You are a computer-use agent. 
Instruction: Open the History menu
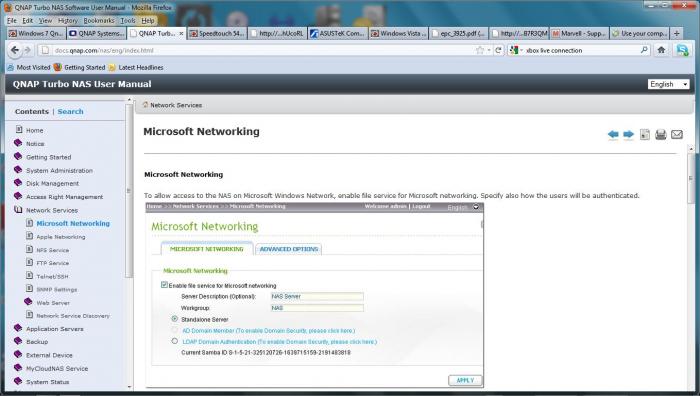67,21
